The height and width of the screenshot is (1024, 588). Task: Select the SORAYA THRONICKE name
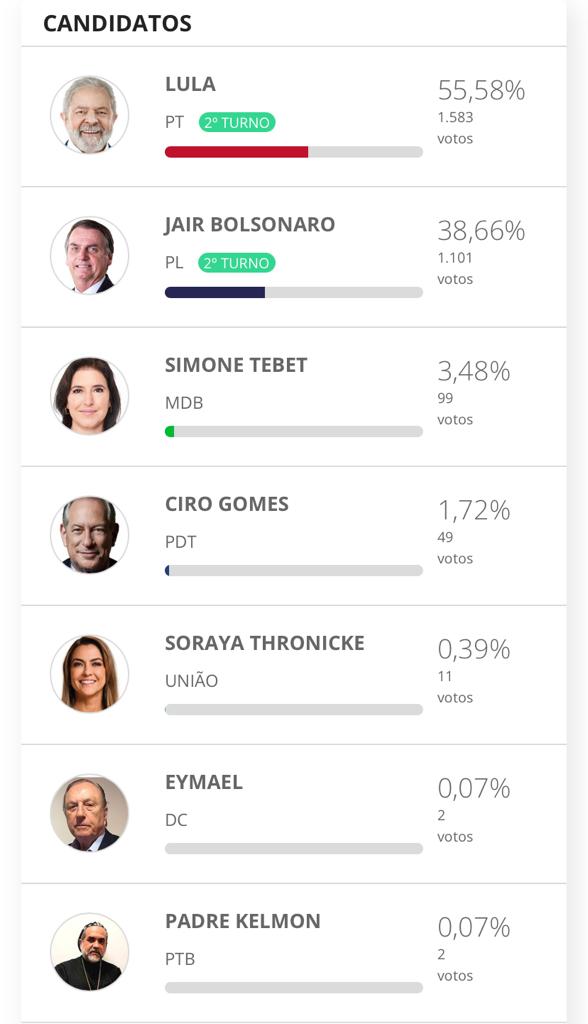[265, 643]
